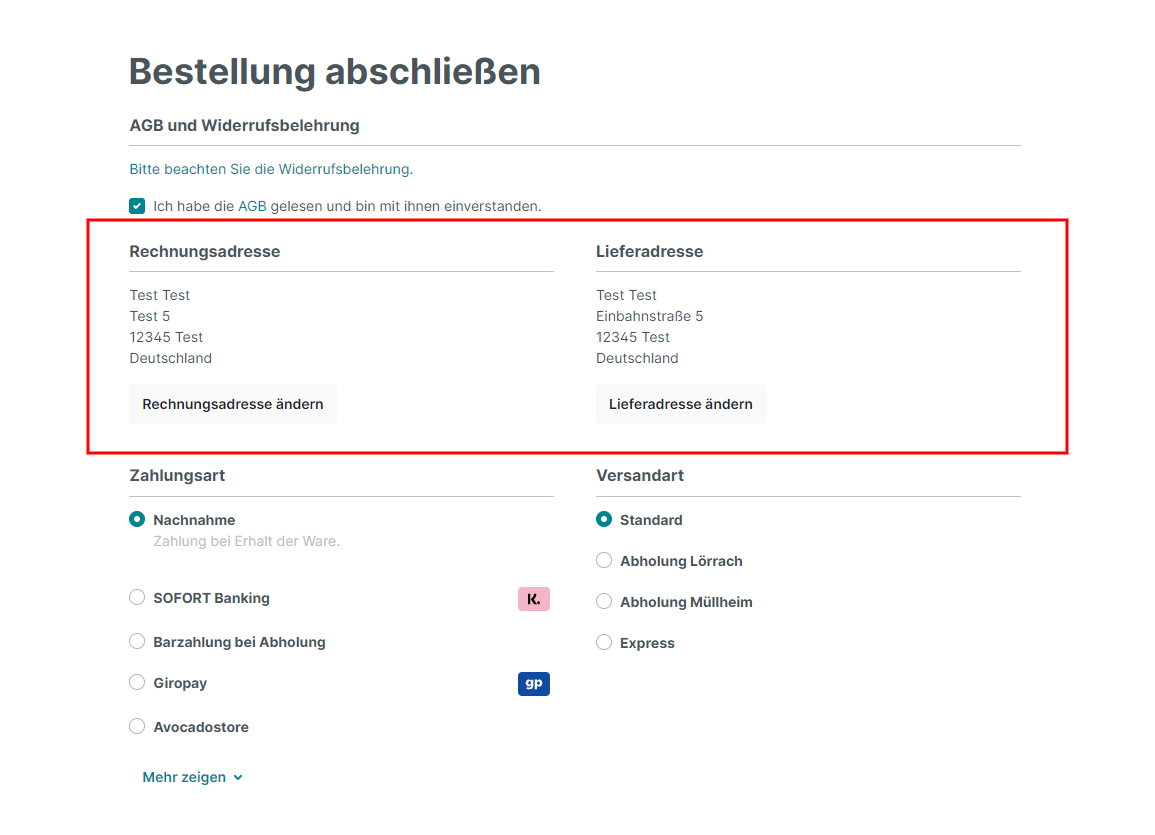Select Giropay payment radio button
This screenshot has width=1155, height=835.
[137, 683]
